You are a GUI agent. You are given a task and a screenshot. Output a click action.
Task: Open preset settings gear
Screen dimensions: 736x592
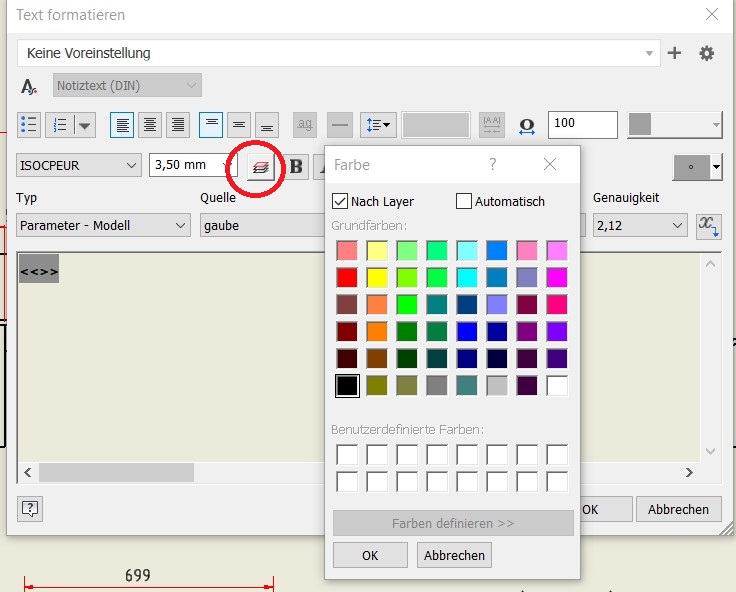[x=706, y=53]
